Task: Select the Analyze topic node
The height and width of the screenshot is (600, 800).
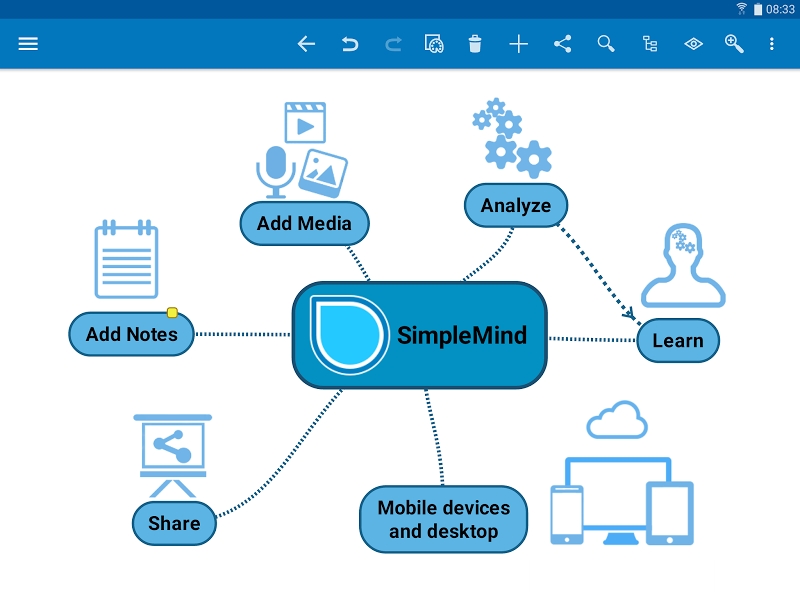Action: (516, 205)
